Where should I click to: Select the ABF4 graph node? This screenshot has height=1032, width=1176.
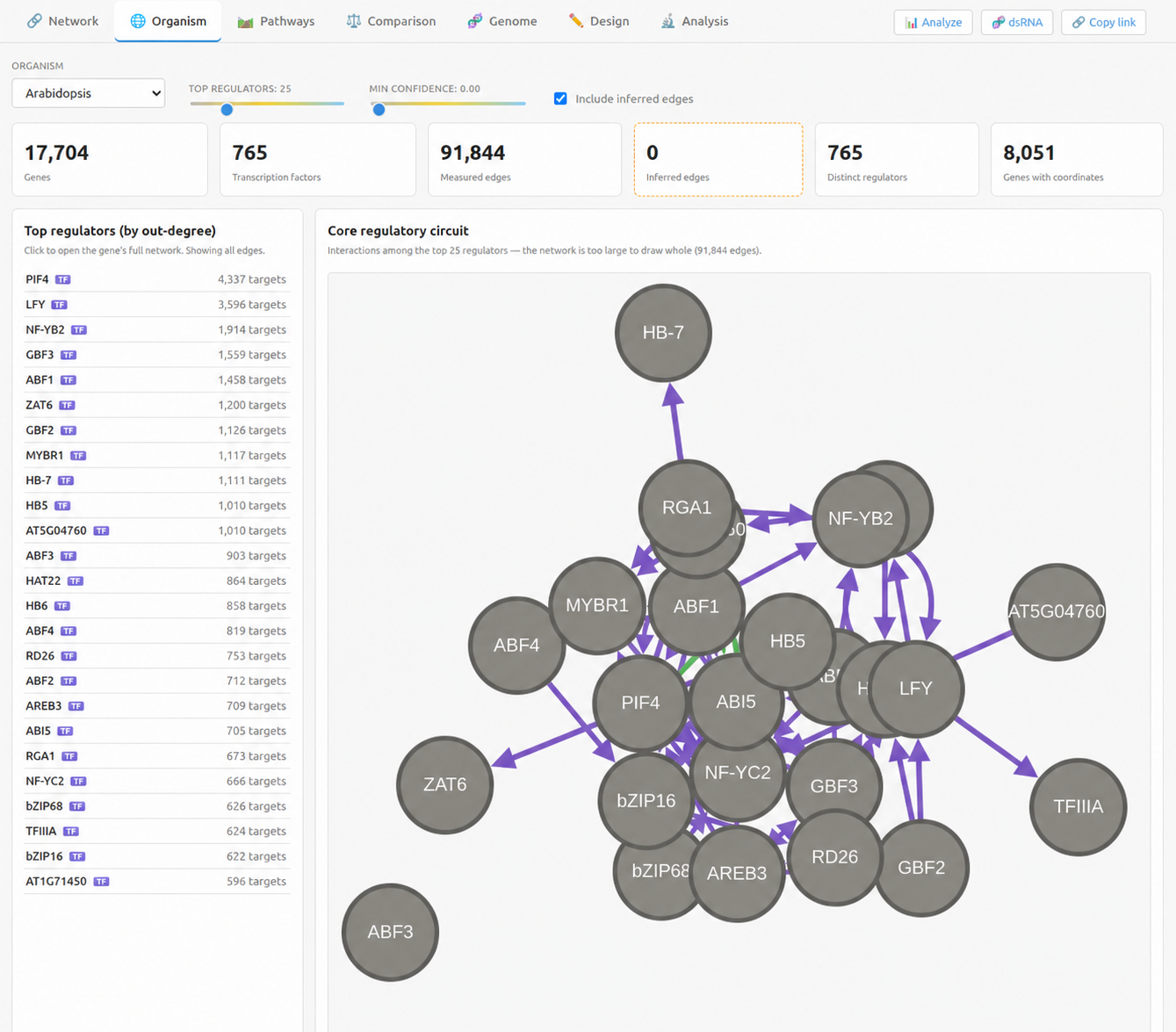[516, 645]
